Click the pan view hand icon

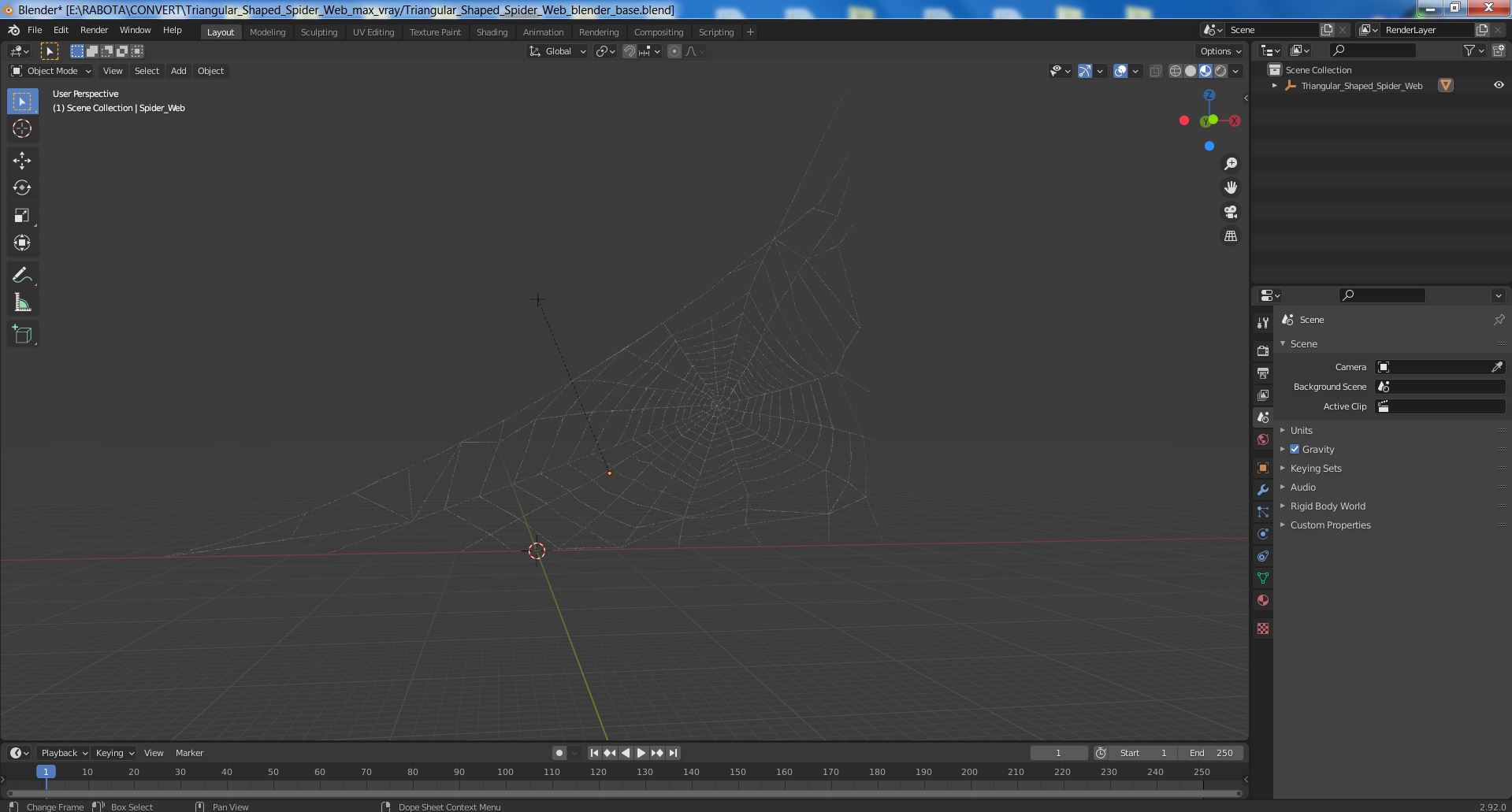click(1231, 187)
